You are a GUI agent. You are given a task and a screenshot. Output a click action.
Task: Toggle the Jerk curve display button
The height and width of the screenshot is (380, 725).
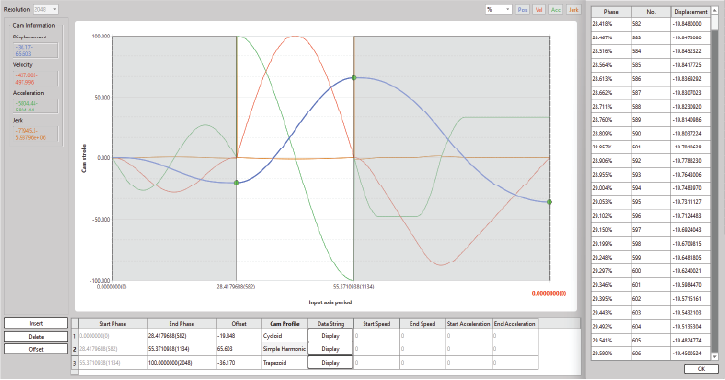coord(573,10)
